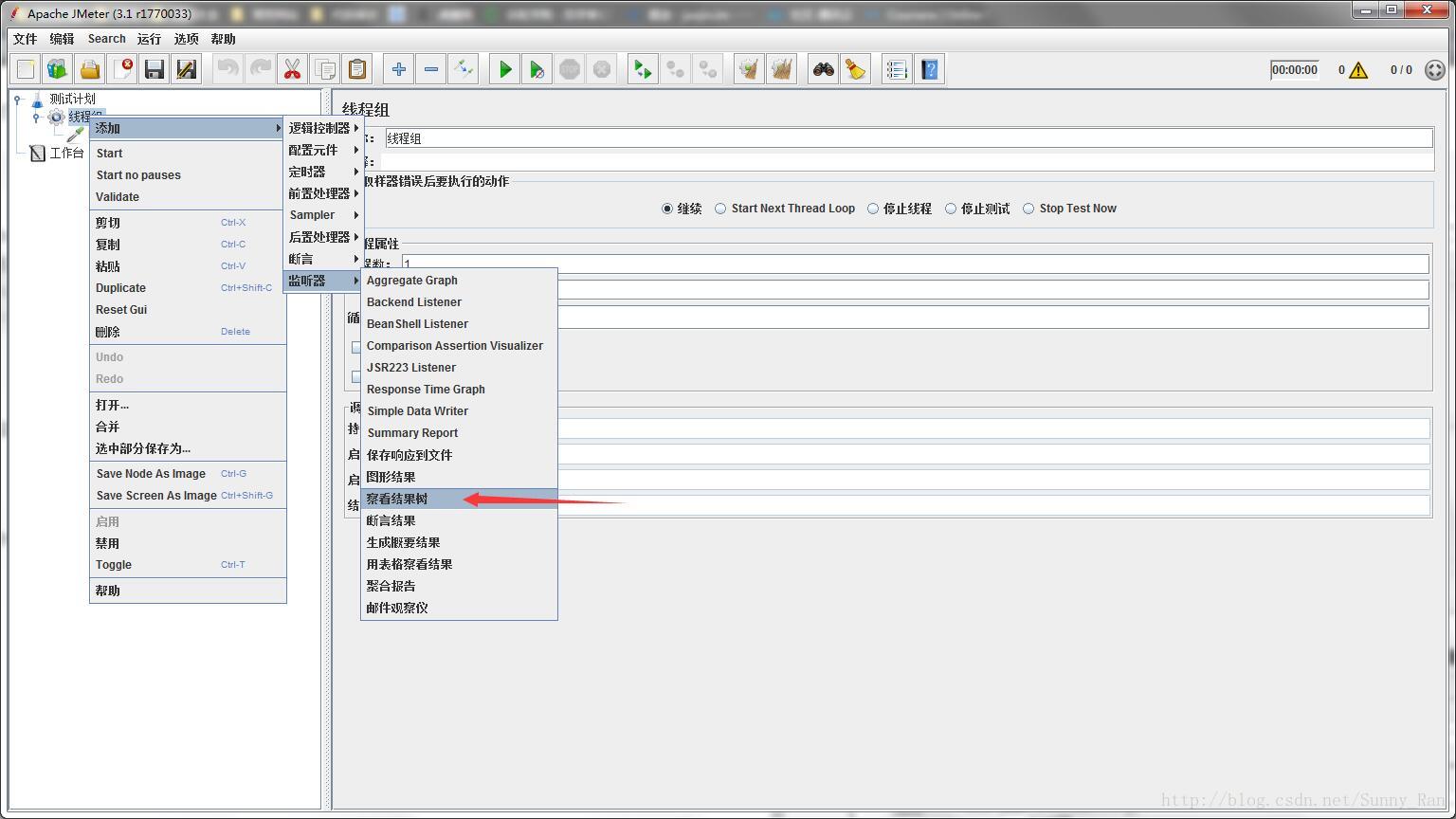Viewport: 1456px width, 819px height.
Task: Click the thread group name input field
Action: pos(909,138)
